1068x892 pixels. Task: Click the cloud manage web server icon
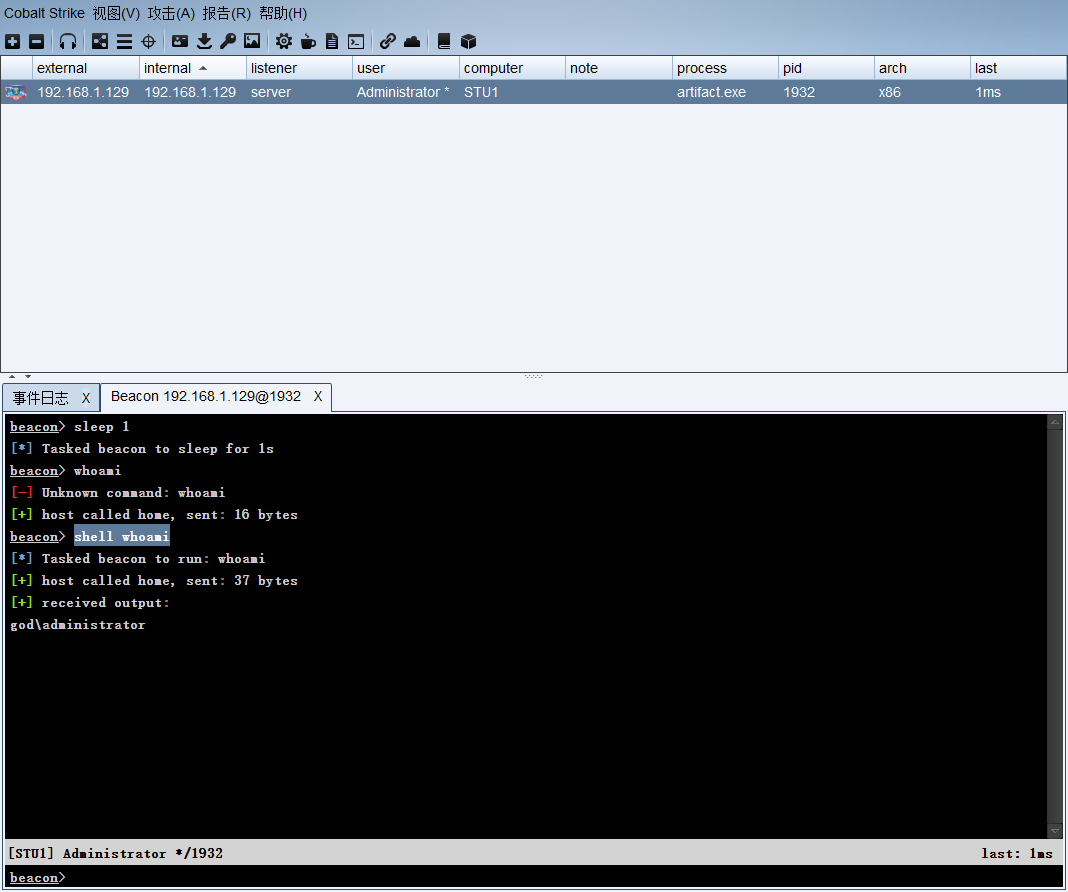(x=411, y=42)
